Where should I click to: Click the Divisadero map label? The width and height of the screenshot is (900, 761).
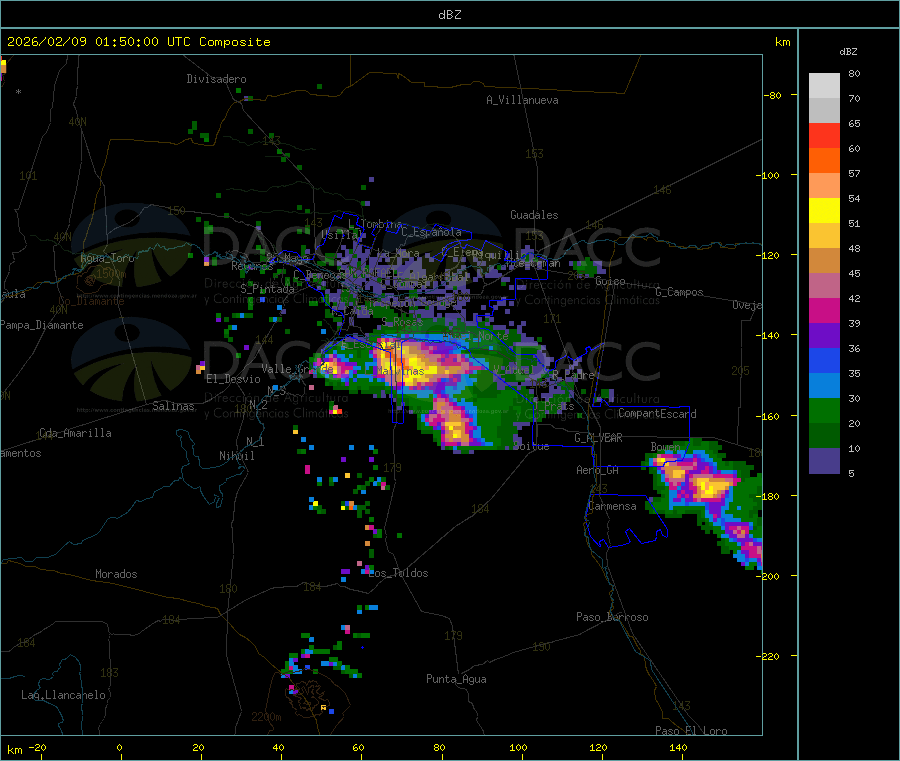[x=216, y=79]
